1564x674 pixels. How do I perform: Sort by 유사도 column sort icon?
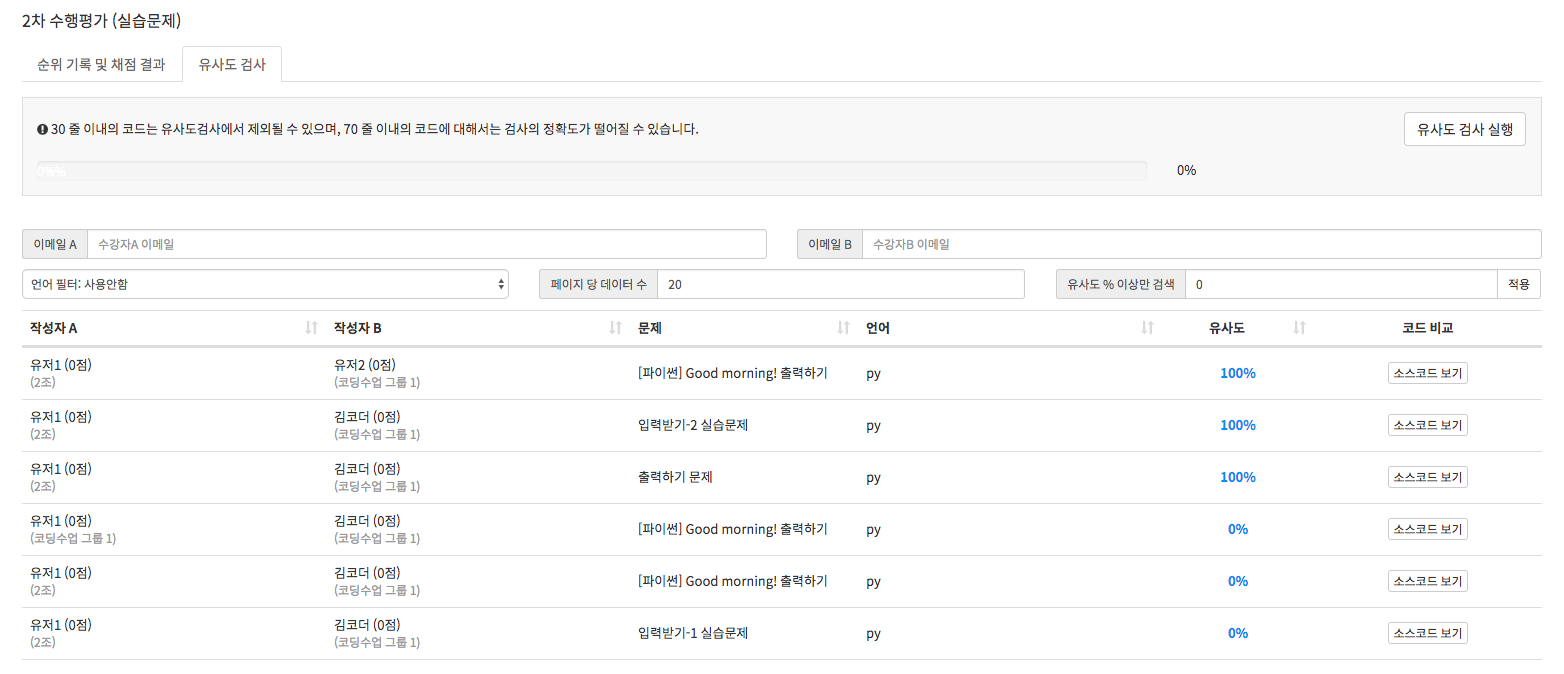coord(1299,328)
